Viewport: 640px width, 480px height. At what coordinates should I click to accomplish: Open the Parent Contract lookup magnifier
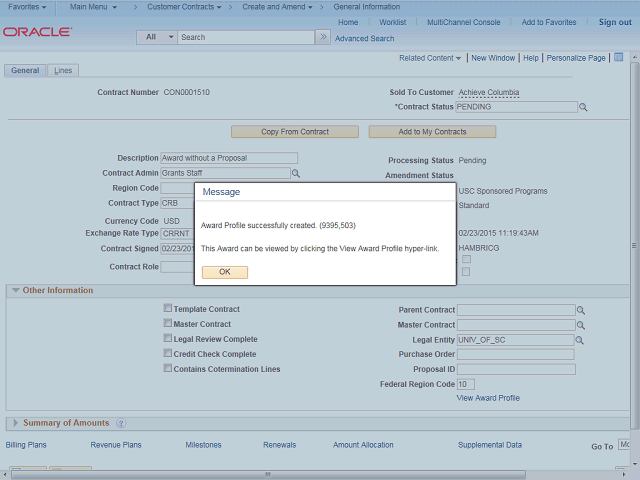(581, 311)
